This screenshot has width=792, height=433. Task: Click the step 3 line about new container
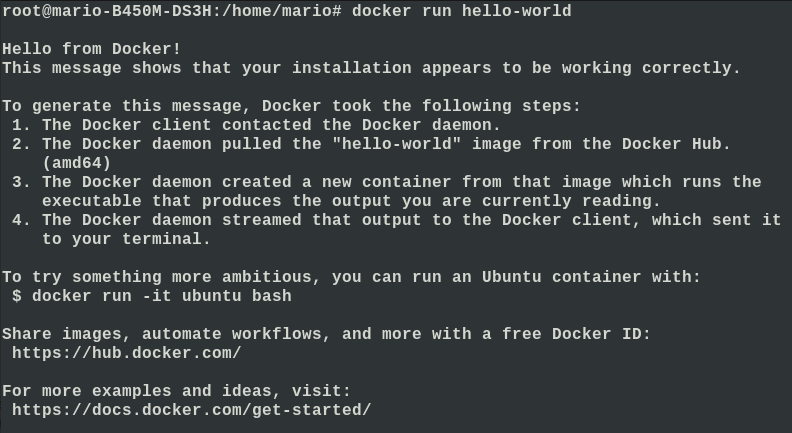coord(387,182)
